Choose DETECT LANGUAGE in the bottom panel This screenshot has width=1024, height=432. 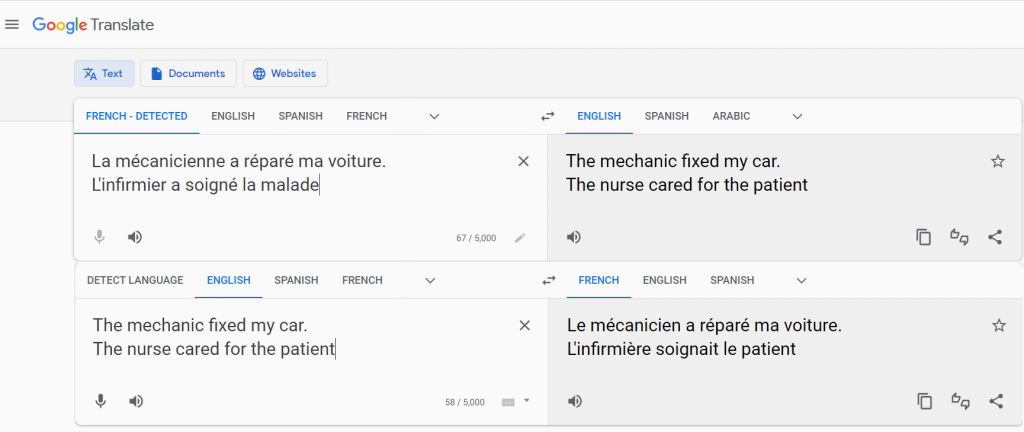point(135,280)
